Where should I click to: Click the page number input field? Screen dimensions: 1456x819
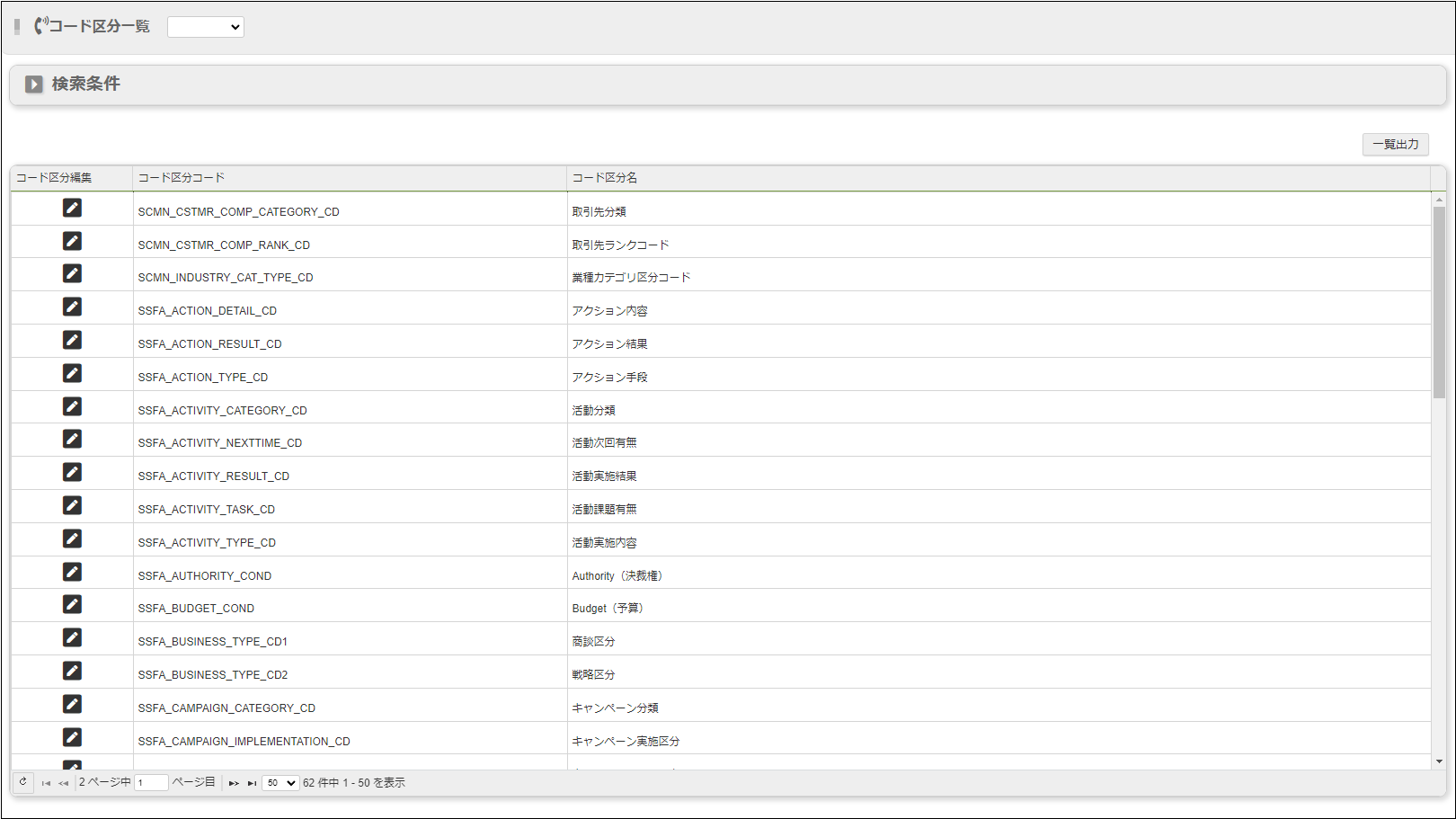click(151, 783)
